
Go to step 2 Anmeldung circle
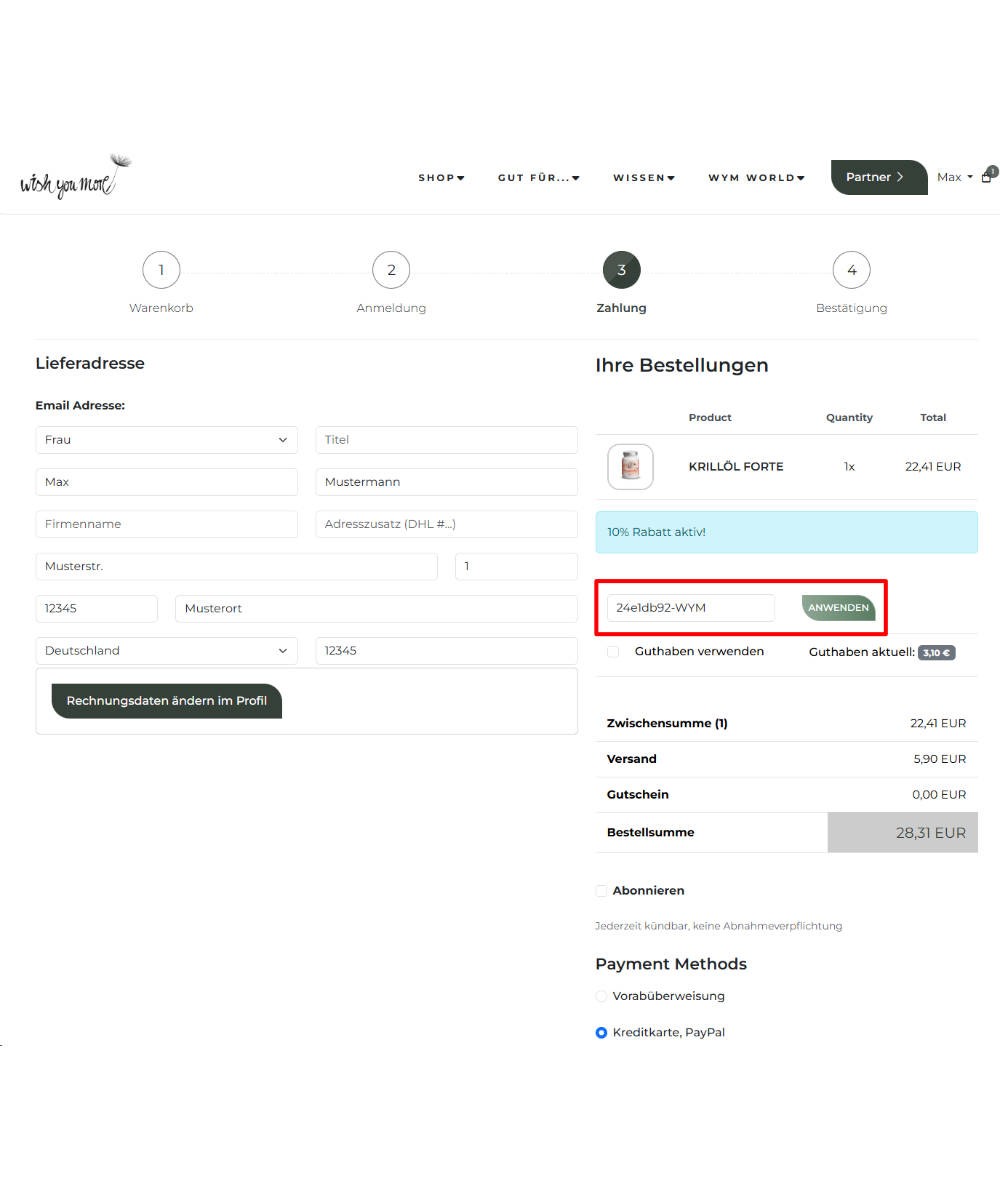click(x=391, y=270)
